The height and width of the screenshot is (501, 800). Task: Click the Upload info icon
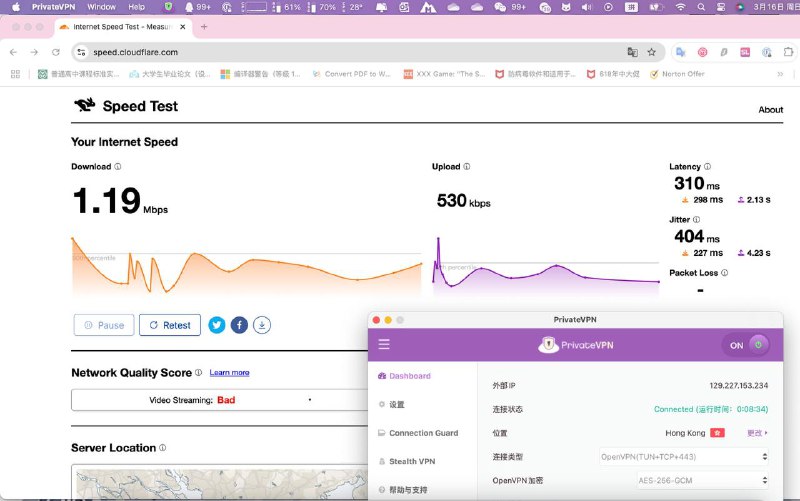[x=467, y=166]
